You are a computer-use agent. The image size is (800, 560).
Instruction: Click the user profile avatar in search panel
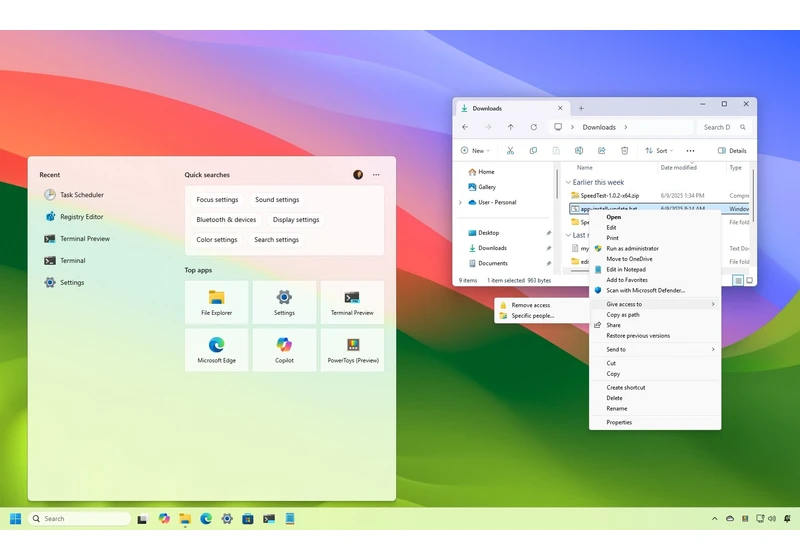coord(358,175)
